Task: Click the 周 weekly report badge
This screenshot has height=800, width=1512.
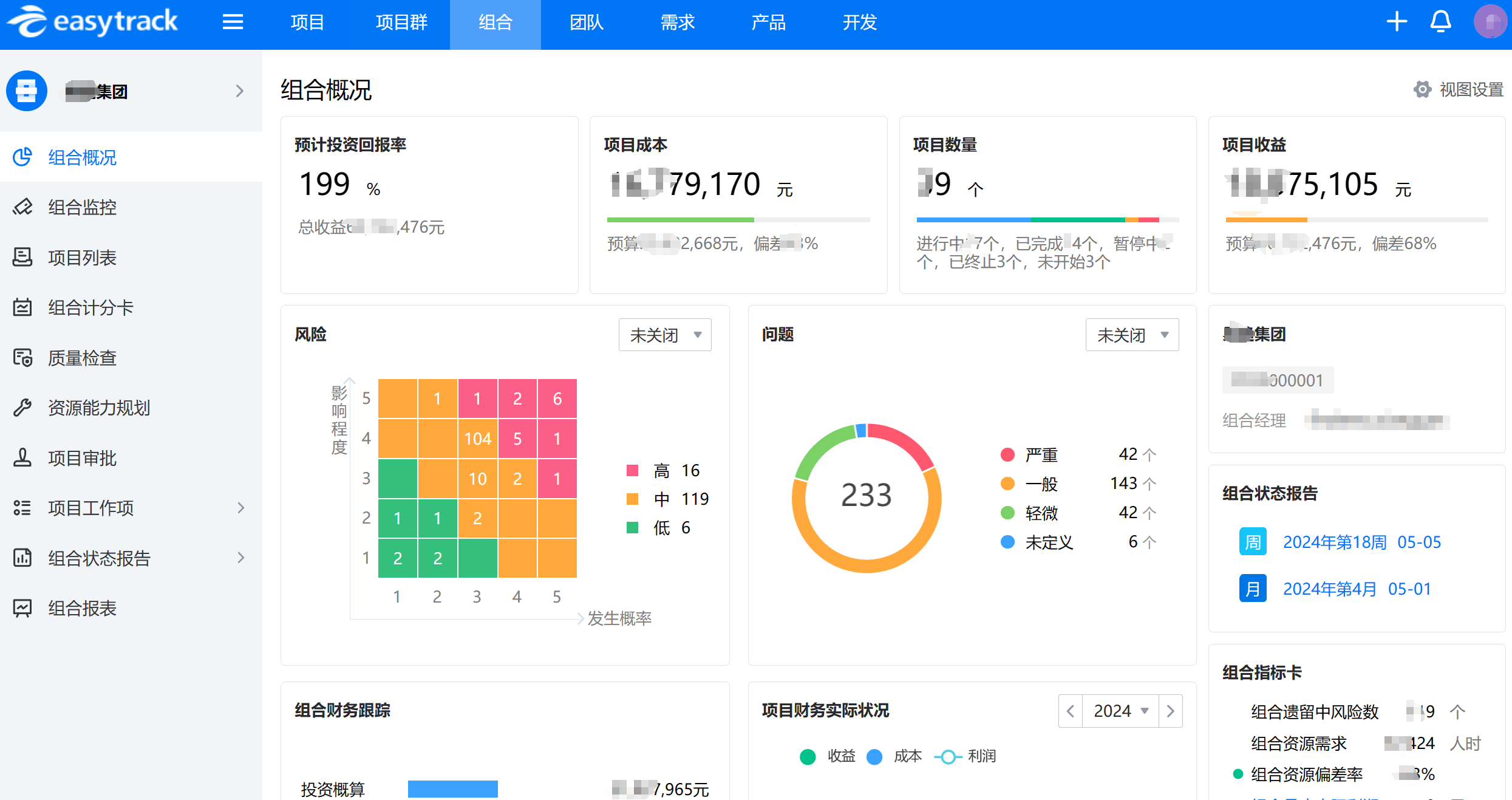Action: point(1253,542)
